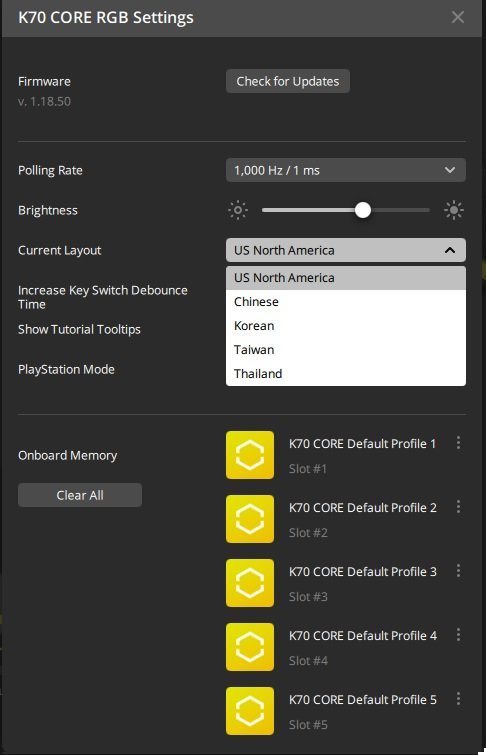Collapse the Current Layout dropdown

(x=346, y=250)
